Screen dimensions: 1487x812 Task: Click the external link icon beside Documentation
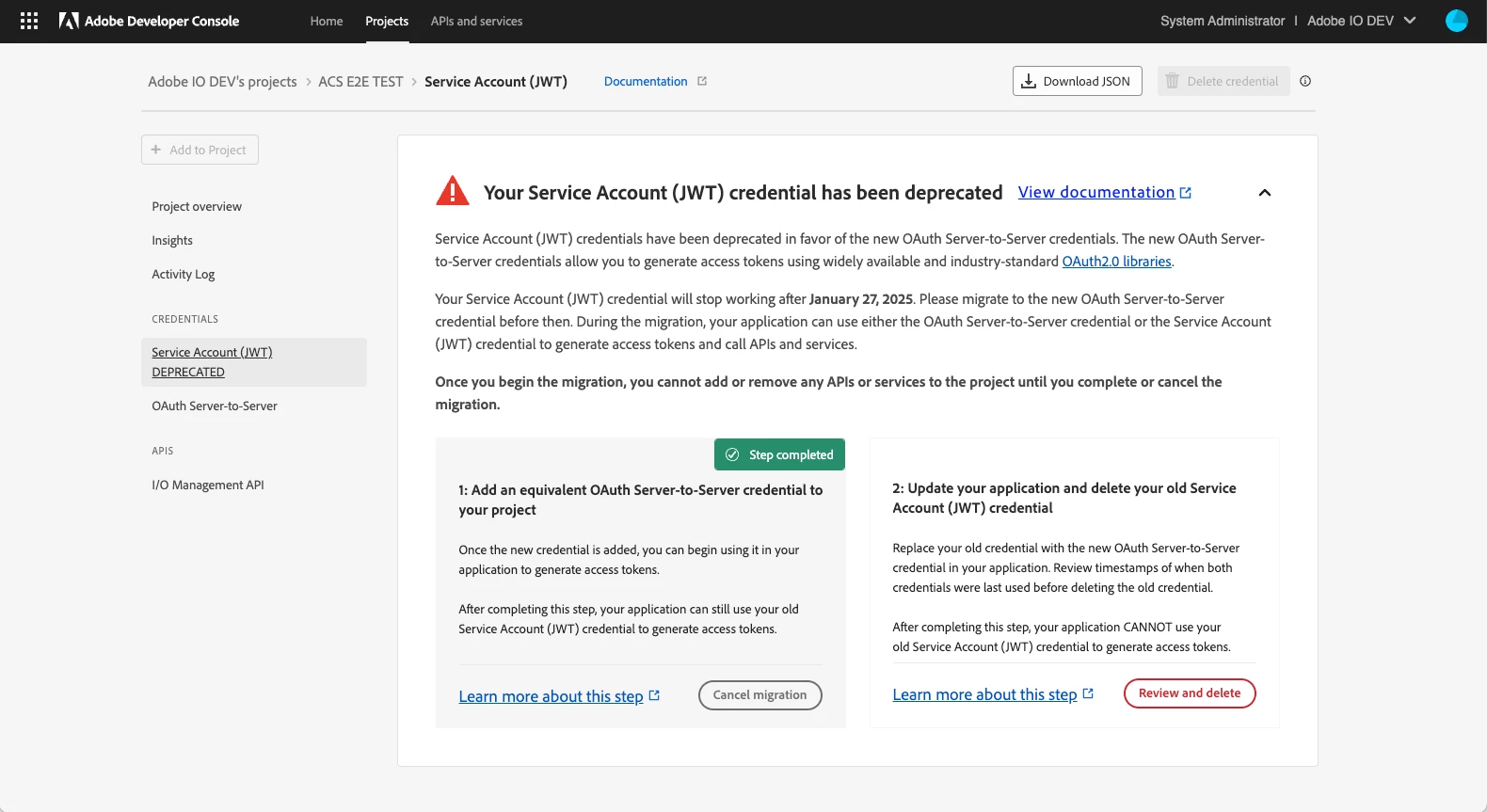click(702, 81)
